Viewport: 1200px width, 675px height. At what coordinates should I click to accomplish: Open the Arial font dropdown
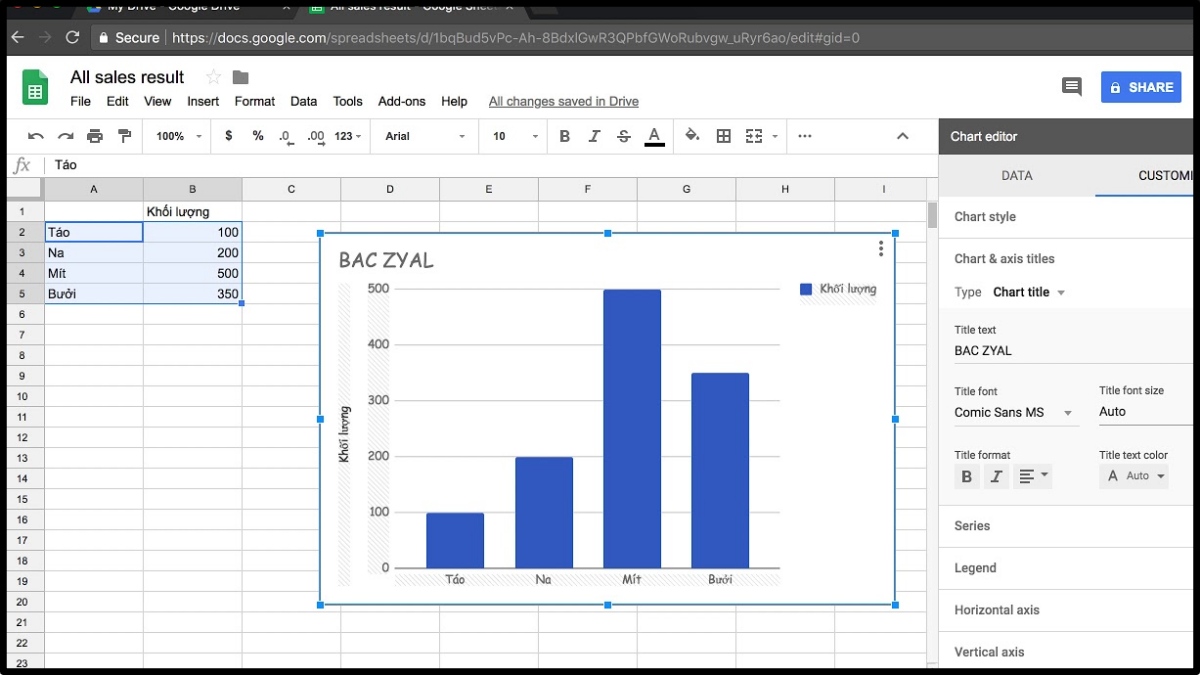pos(426,136)
